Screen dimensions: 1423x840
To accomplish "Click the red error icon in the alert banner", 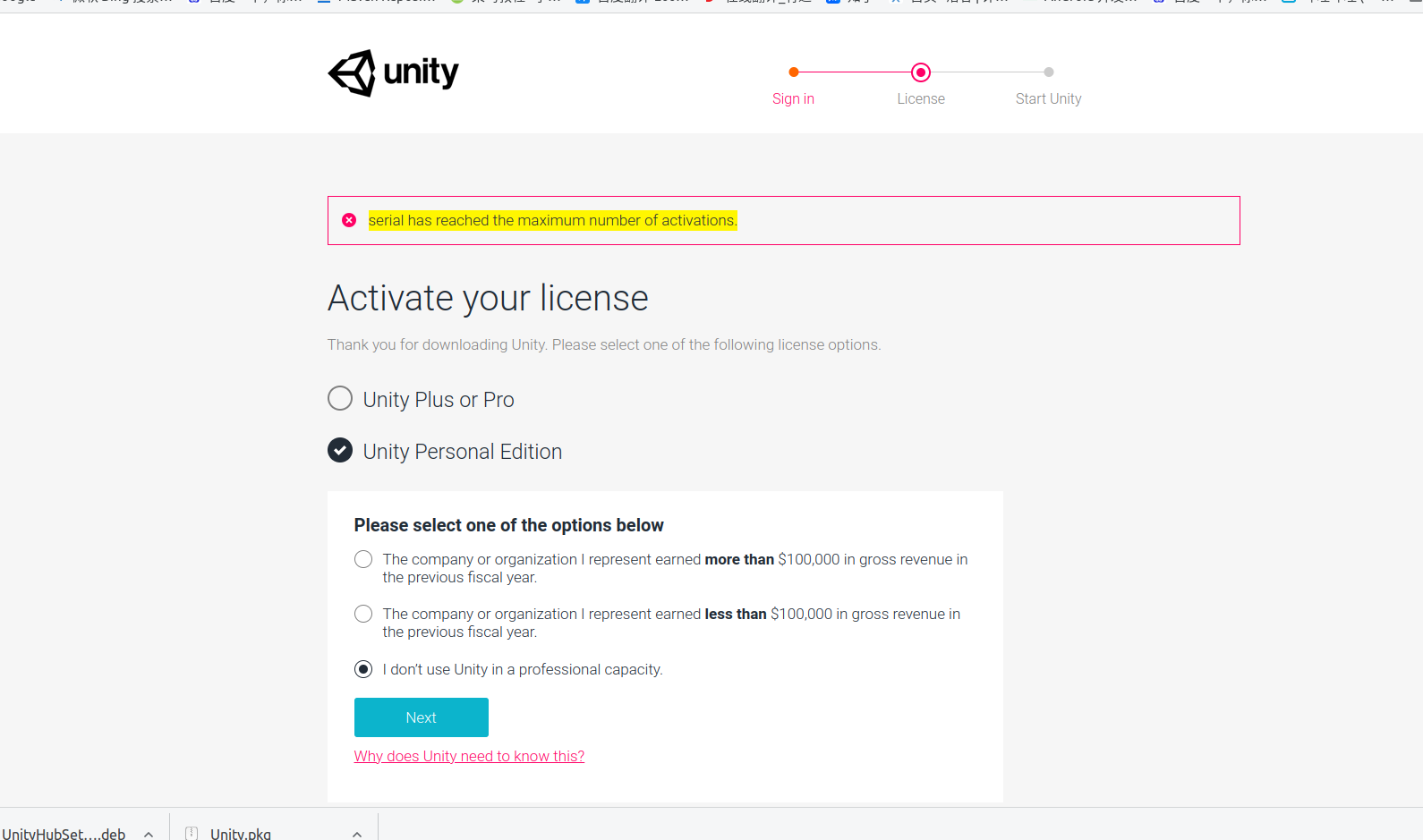I will [x=349, y=219].
